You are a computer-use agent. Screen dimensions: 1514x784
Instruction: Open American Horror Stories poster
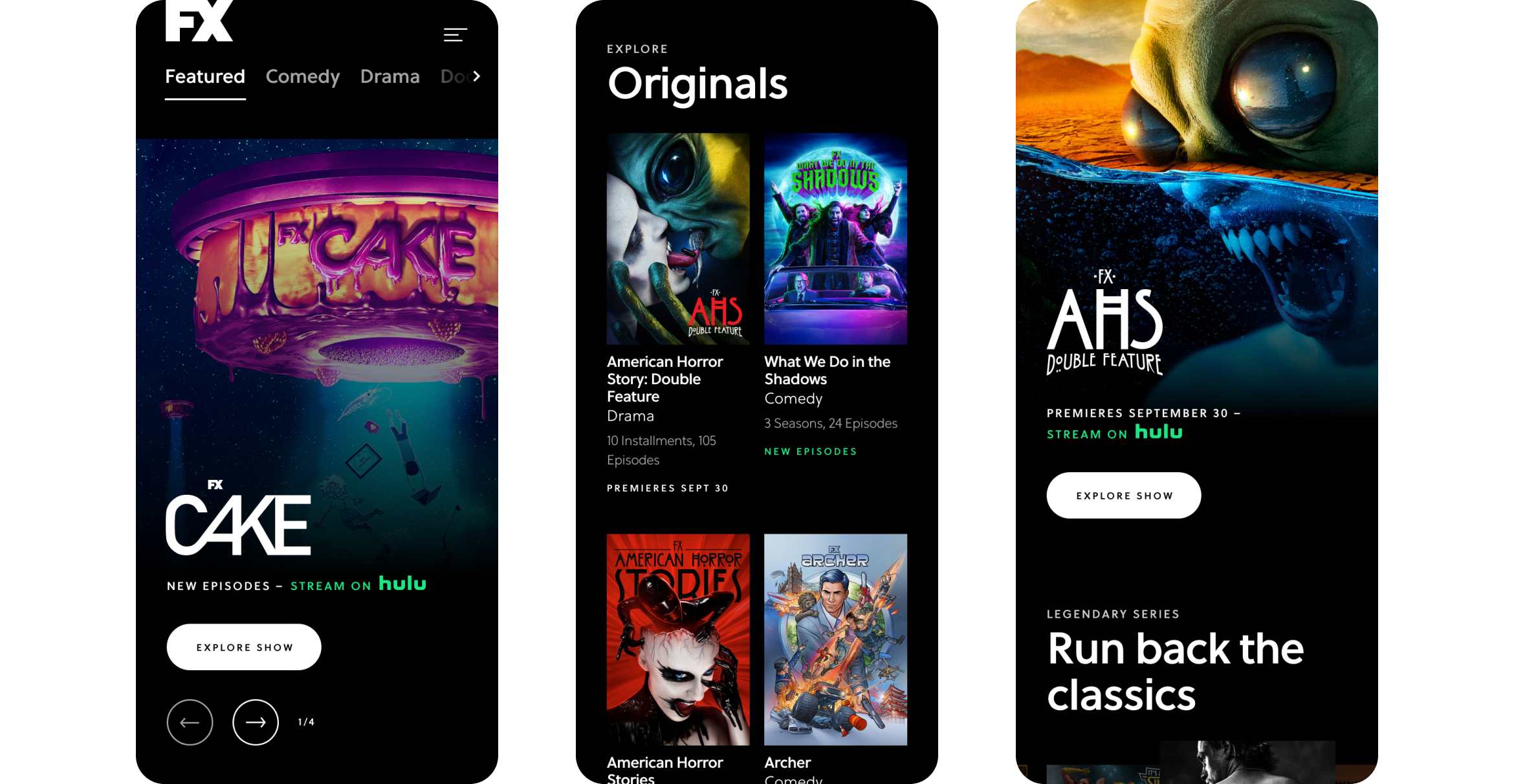(x=678, y=639)
